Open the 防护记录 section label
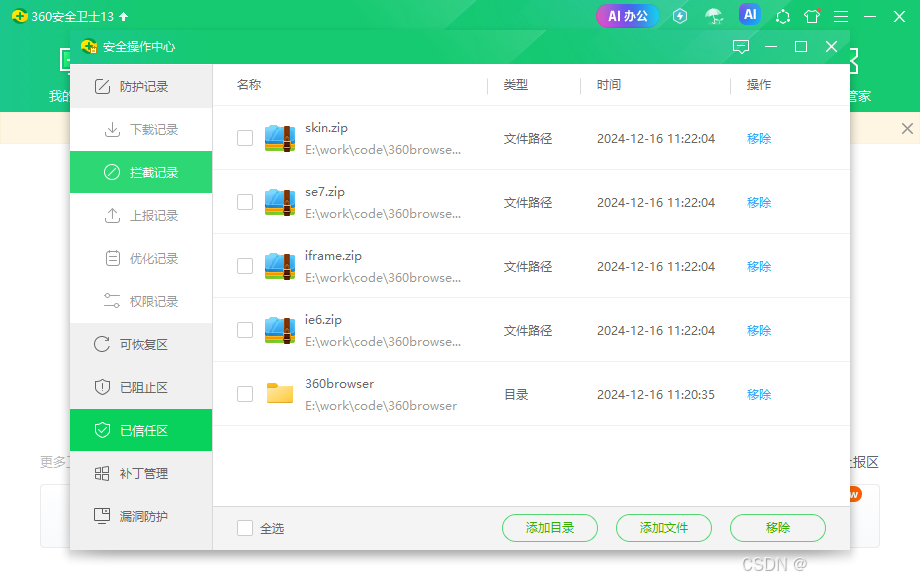Image resolution: width=920 pixels, height=580 pixels. click(x=144, y=87)
